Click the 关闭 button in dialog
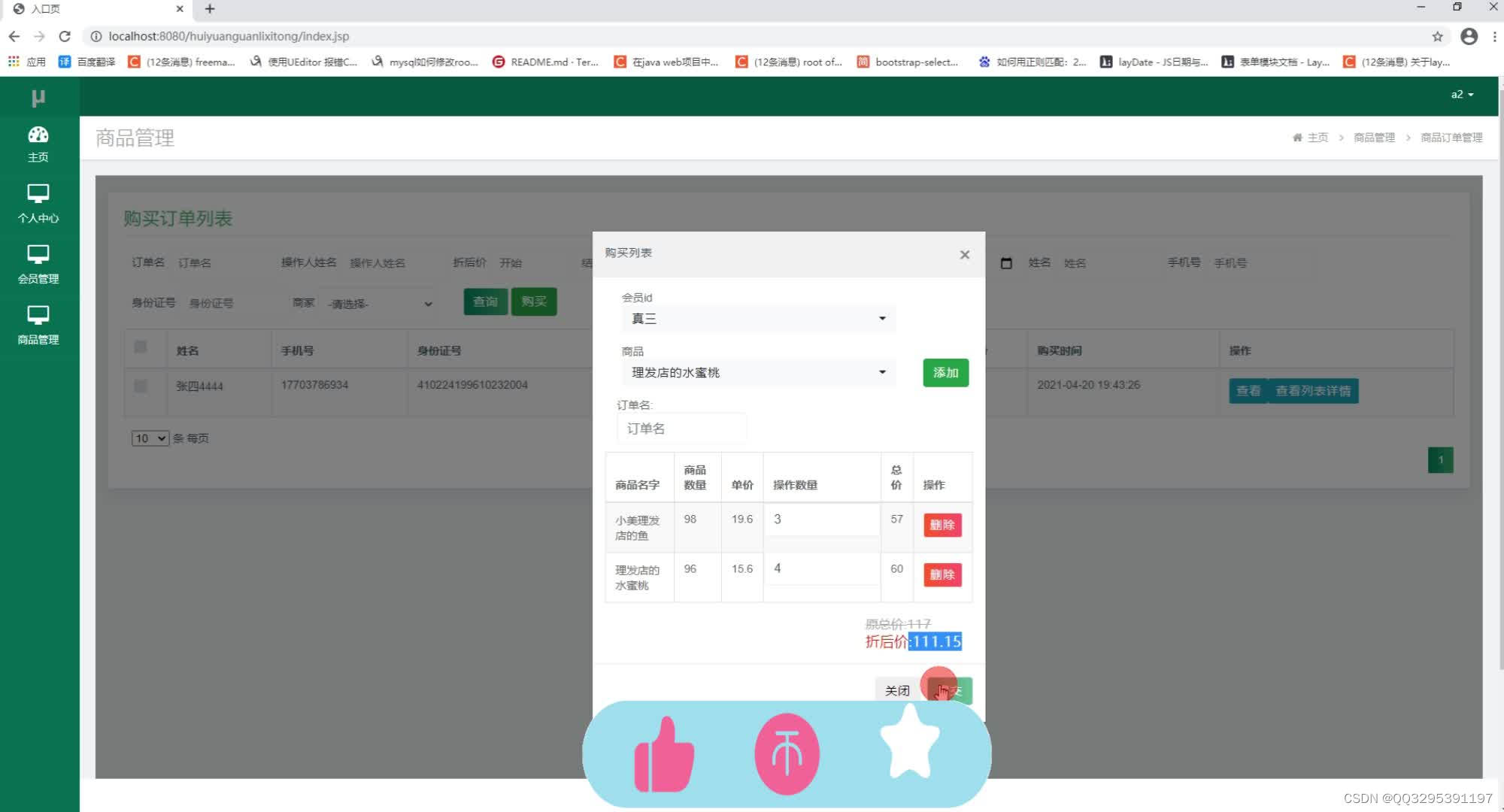 click(897, 690)
